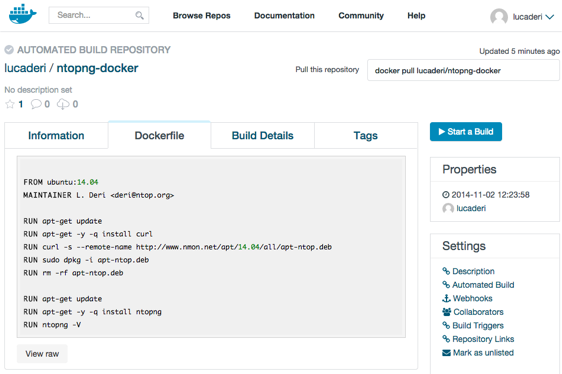Click the MAINTAINER L. Deri line

[x=98, y=195]
